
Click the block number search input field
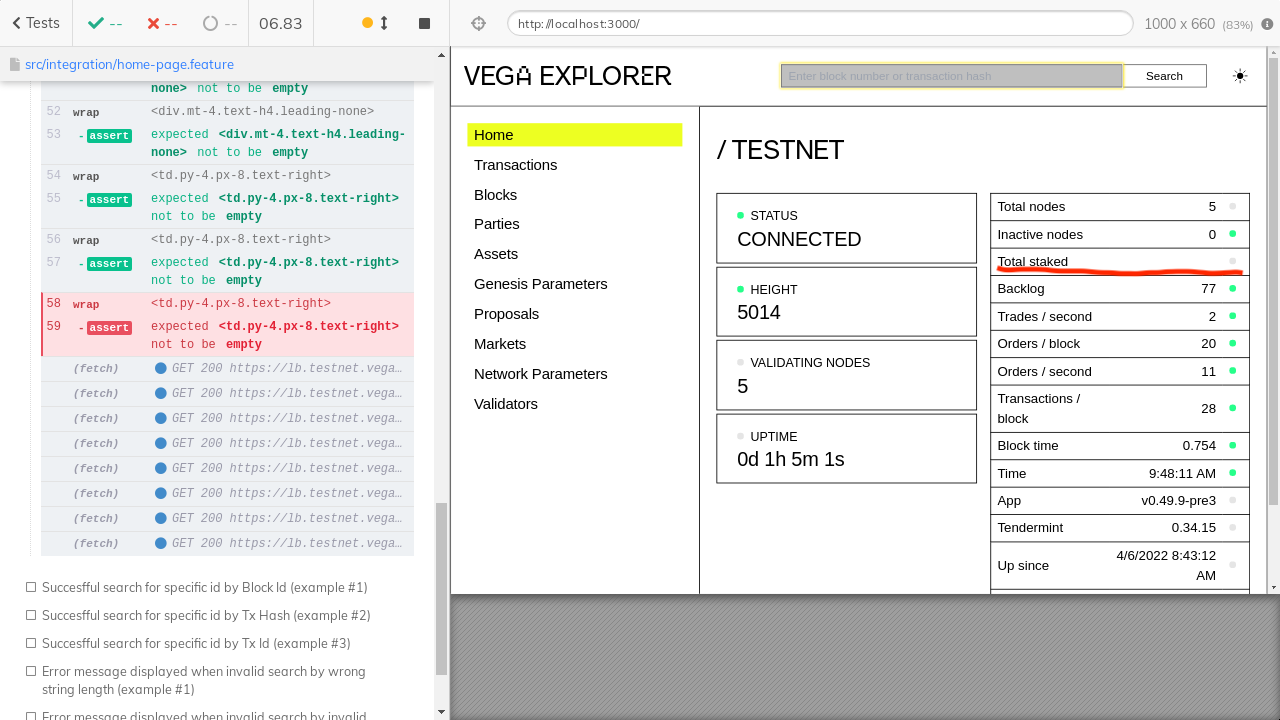[x=950, y=75]
